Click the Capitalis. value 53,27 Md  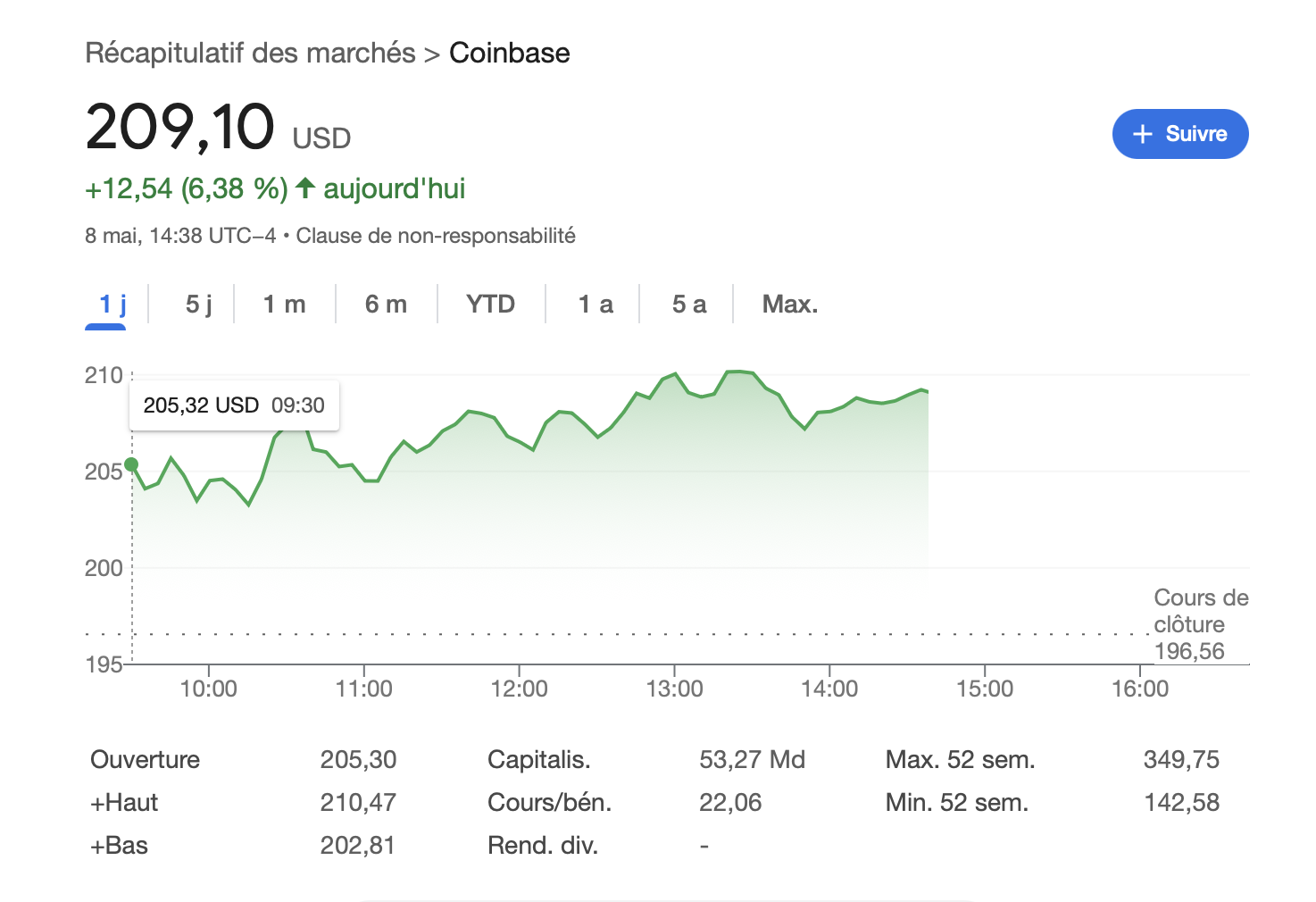click(x=752, y=760)
